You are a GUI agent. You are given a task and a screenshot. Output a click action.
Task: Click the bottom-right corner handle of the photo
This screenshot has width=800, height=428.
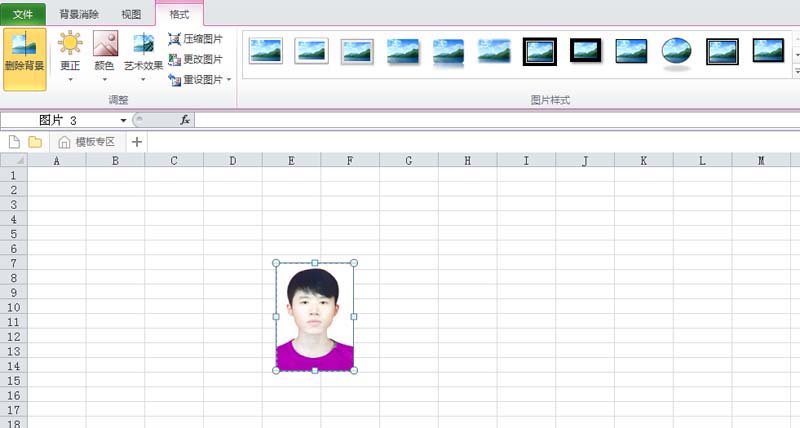(354, 370)
